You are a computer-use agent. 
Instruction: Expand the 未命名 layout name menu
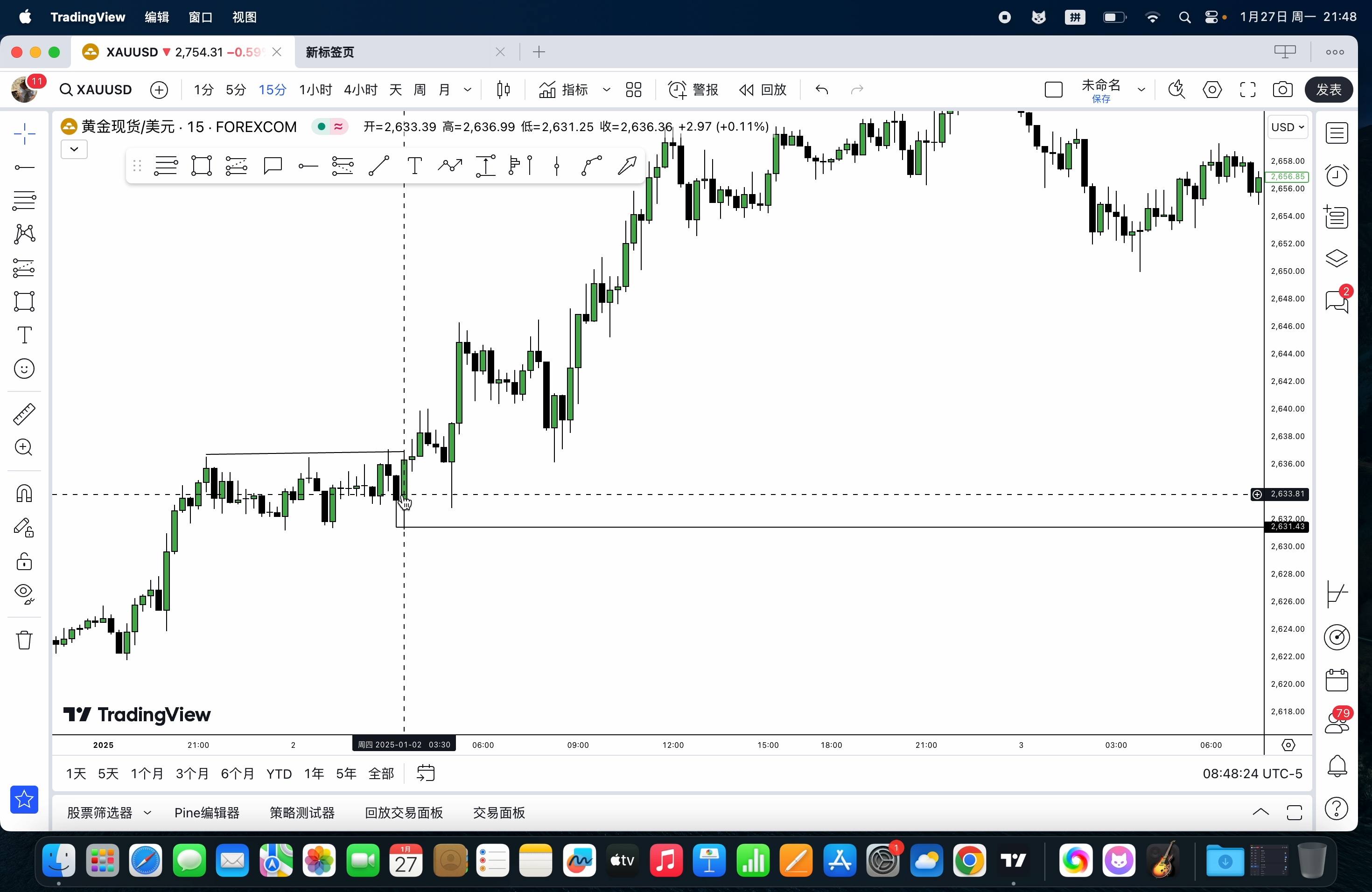pyautogui.click(x=1141, y=89)
